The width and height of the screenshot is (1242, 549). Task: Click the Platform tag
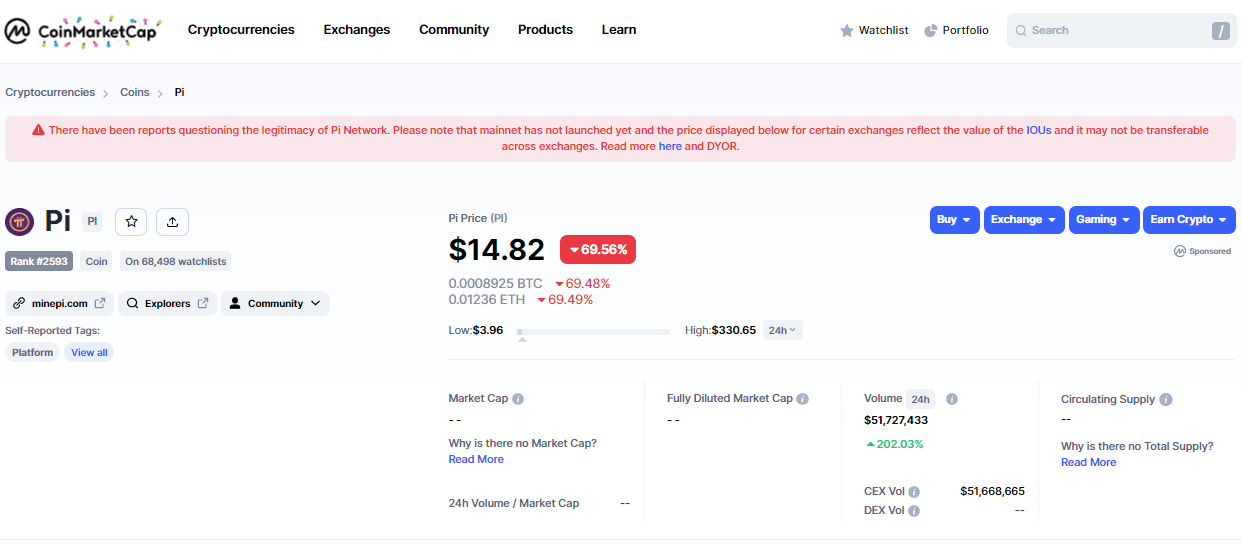tap(33, 352)
